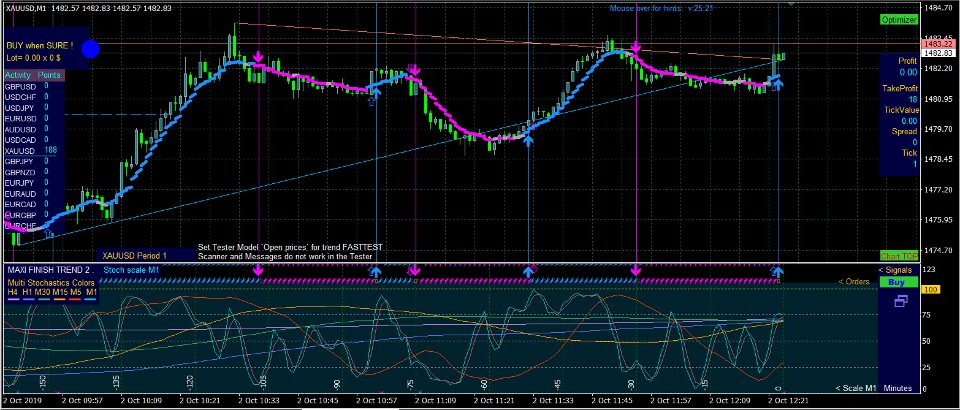
Task: Select AUDUSD in the symbol list
Action: pyautogui.click(x=20, y=129)
